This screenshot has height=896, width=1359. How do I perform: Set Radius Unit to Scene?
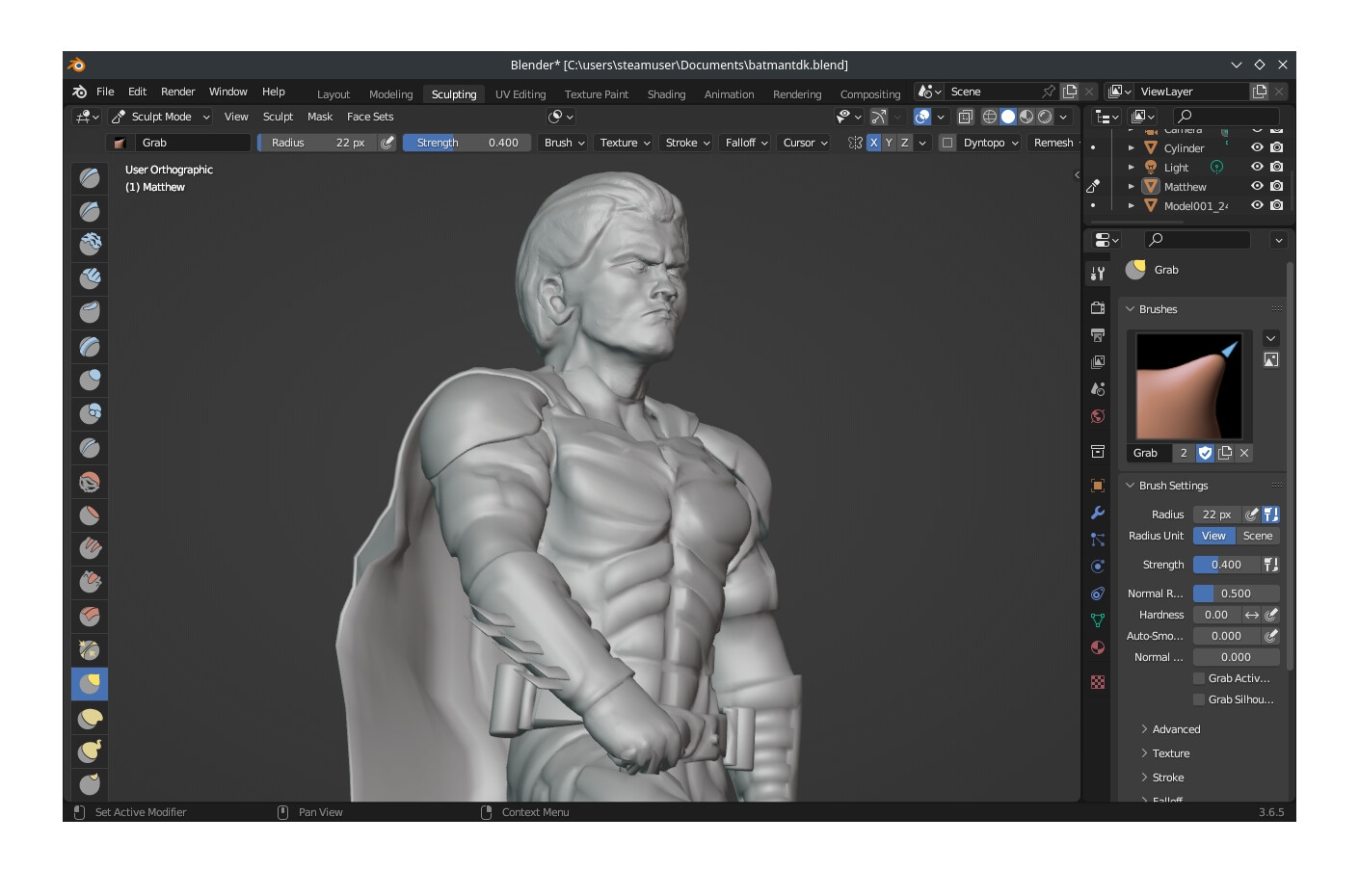click(x=1258, y=536)
